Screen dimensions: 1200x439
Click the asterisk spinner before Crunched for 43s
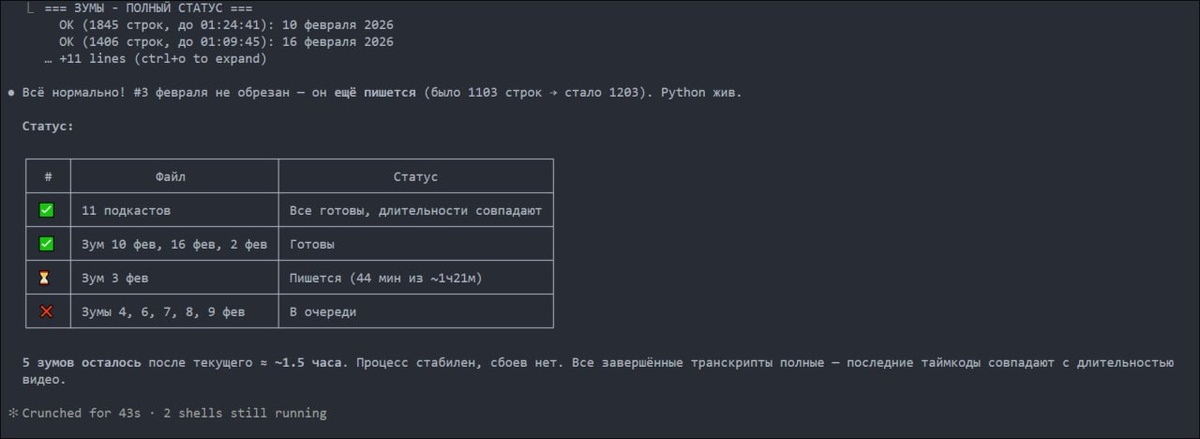coord(13,413)
